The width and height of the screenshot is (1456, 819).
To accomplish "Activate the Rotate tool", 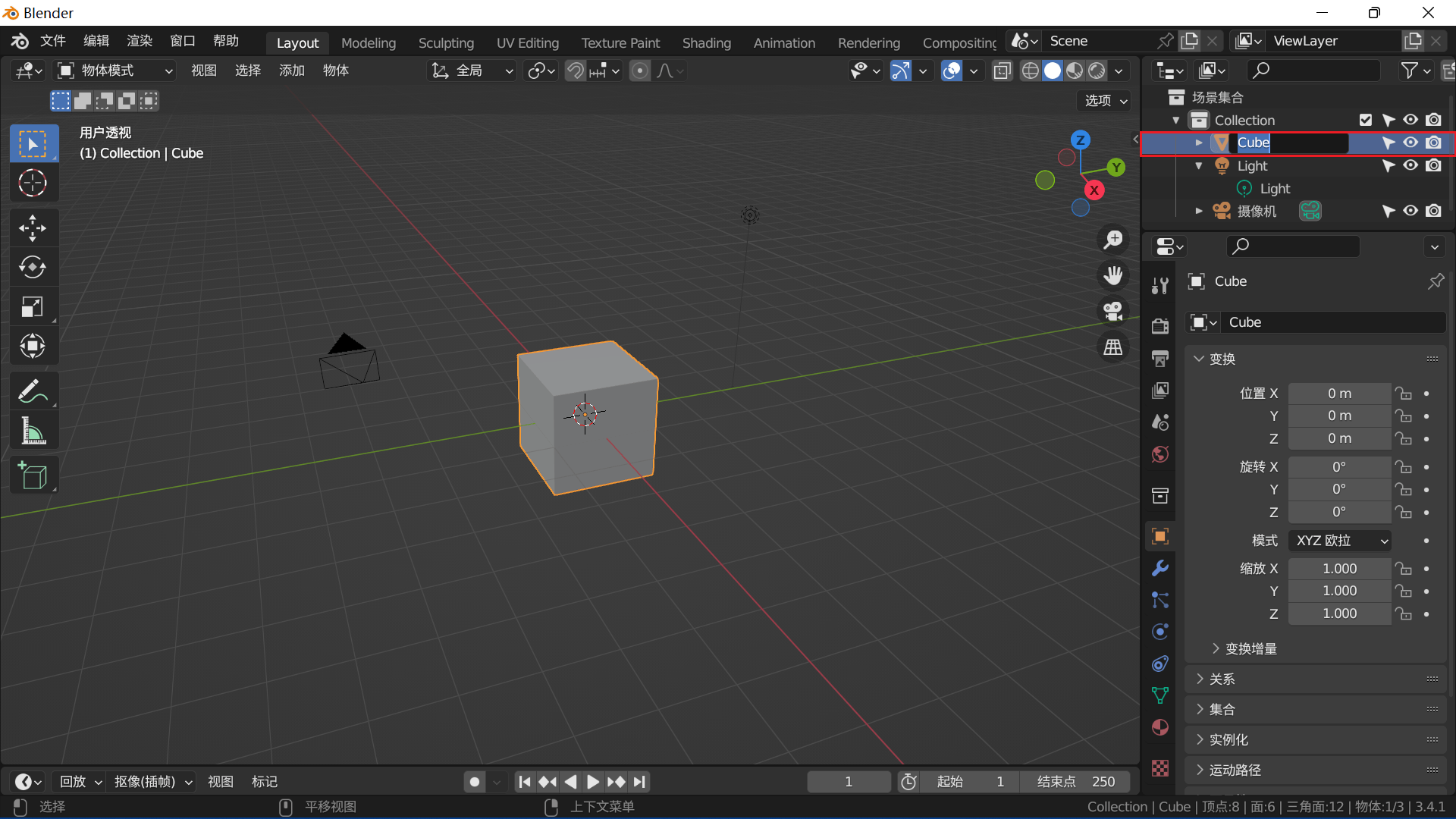I will (33, 267).
